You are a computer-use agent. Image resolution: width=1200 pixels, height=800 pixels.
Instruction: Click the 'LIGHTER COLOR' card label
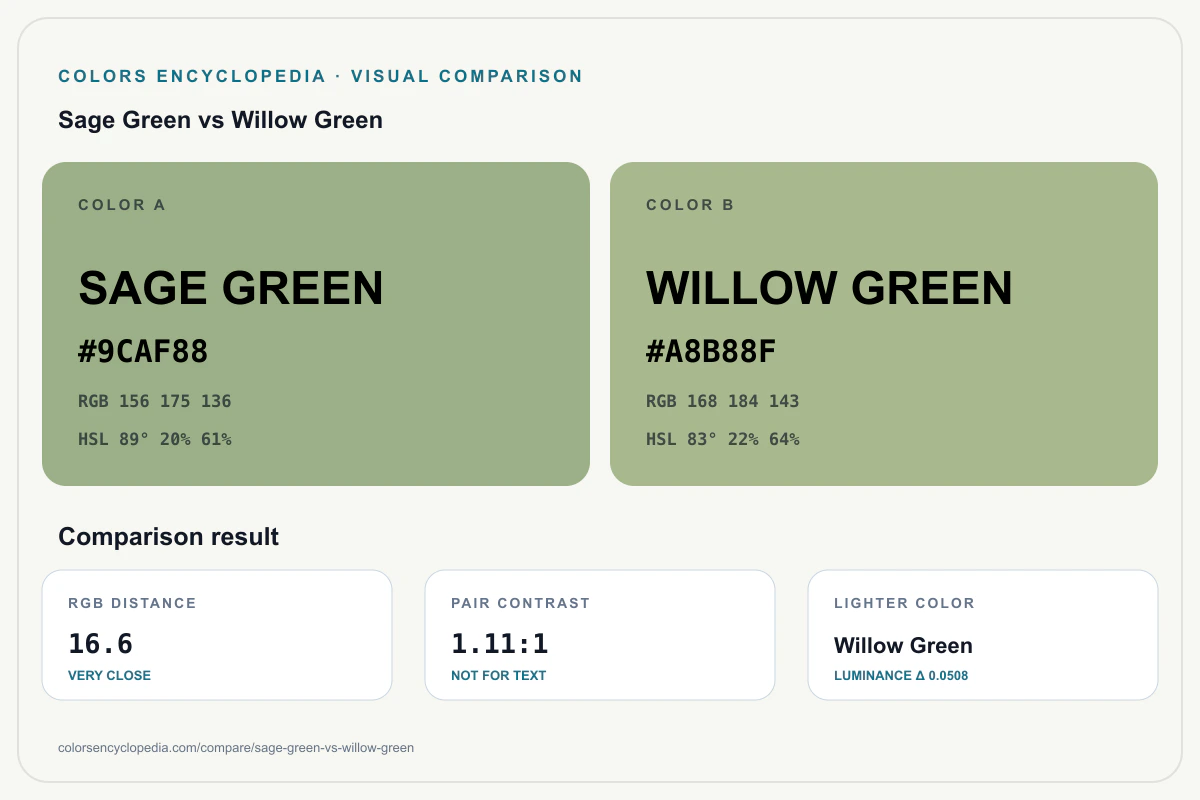904,603
